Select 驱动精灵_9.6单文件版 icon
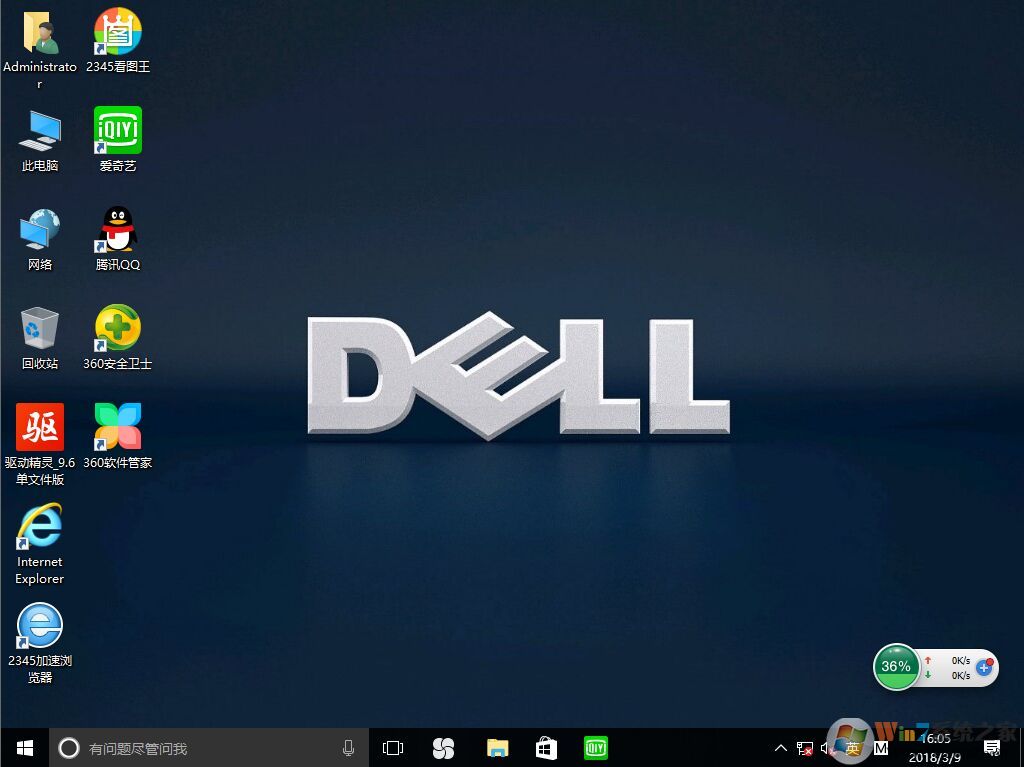 (40, 427)
